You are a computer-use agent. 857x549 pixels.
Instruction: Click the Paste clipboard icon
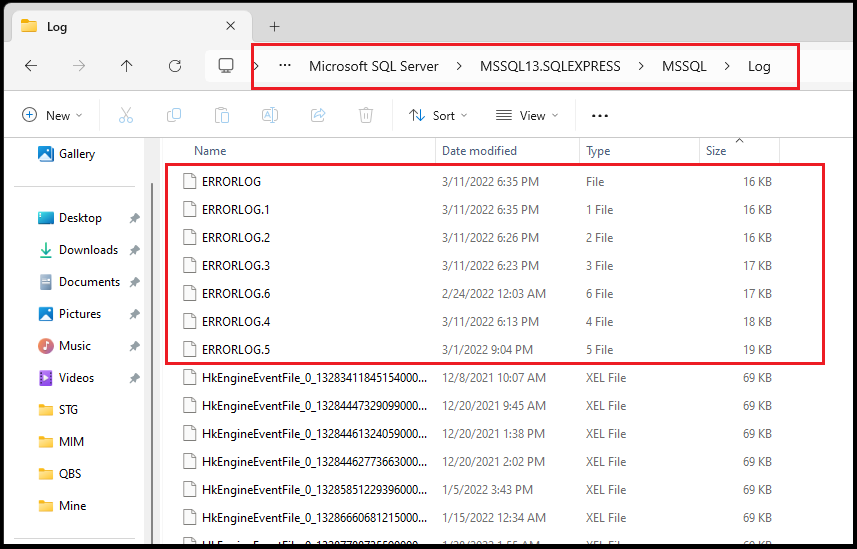[222, 115]
